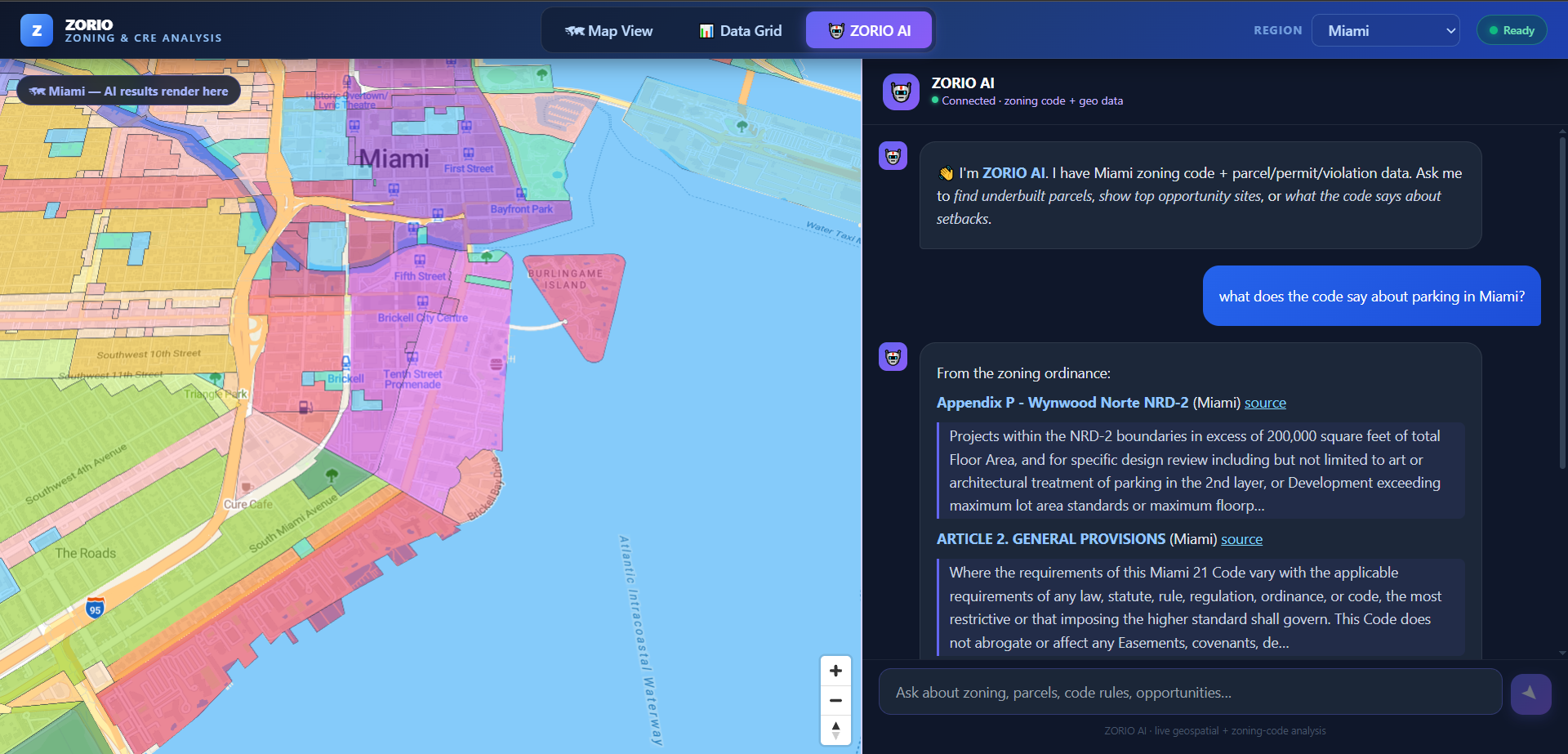Click the Cure Cafe map label
Screen dimensions: 1568x754
click(248, 504)
